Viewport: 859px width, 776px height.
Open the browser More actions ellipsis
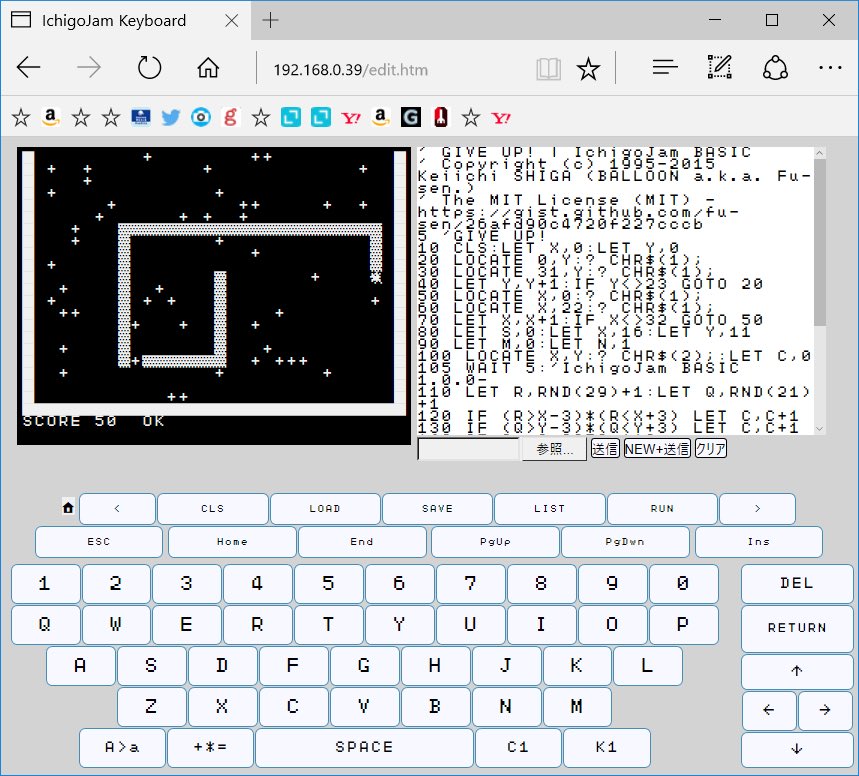click(830, 68)
